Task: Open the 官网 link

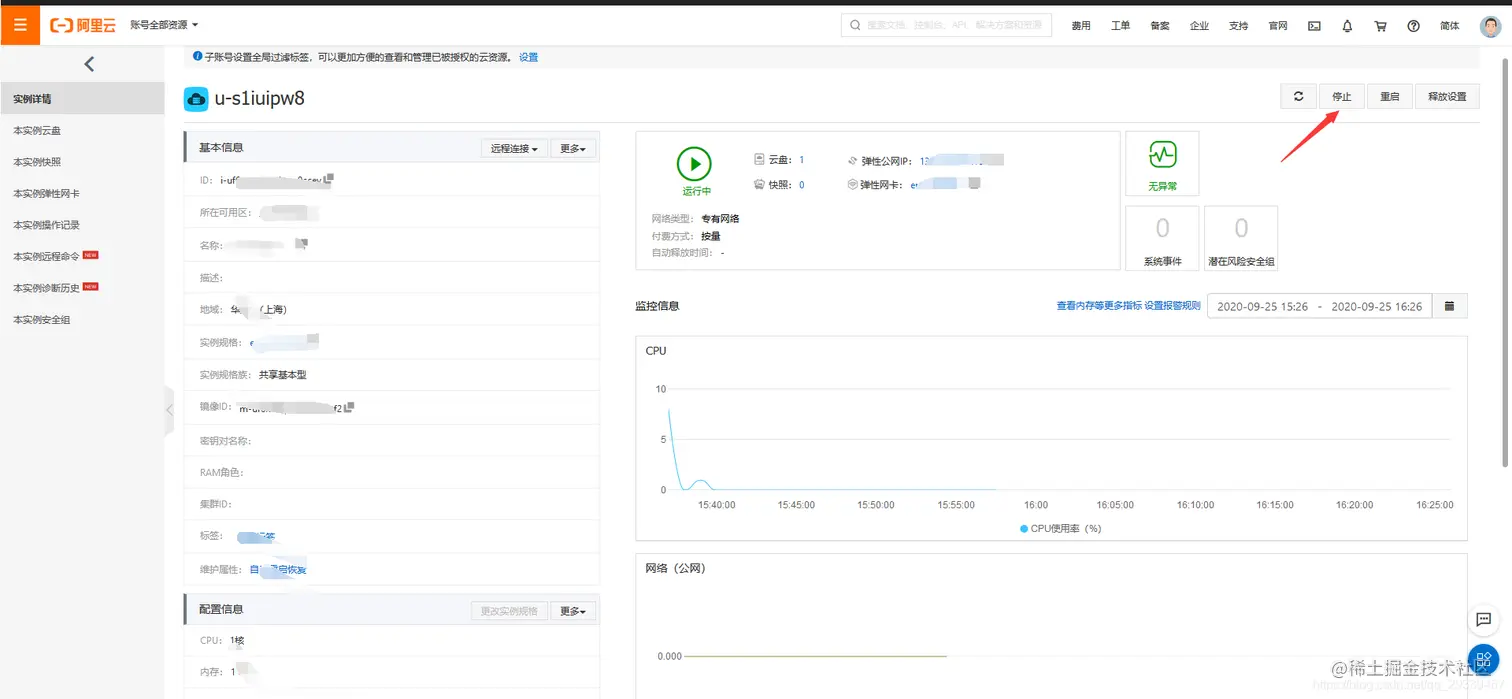Action: point(1278,26)
